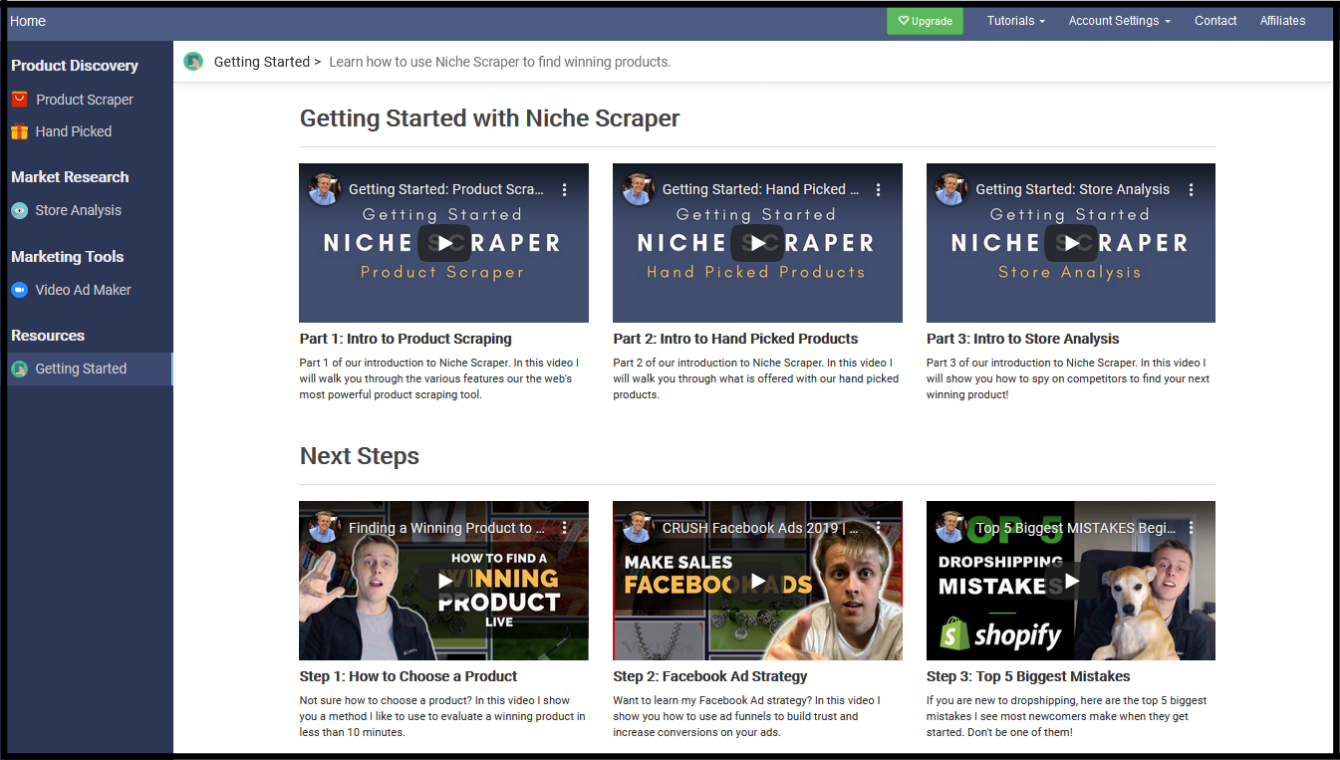Play the Store Analysis intro video
The image size is (1340, 760).
(1071, 243)
